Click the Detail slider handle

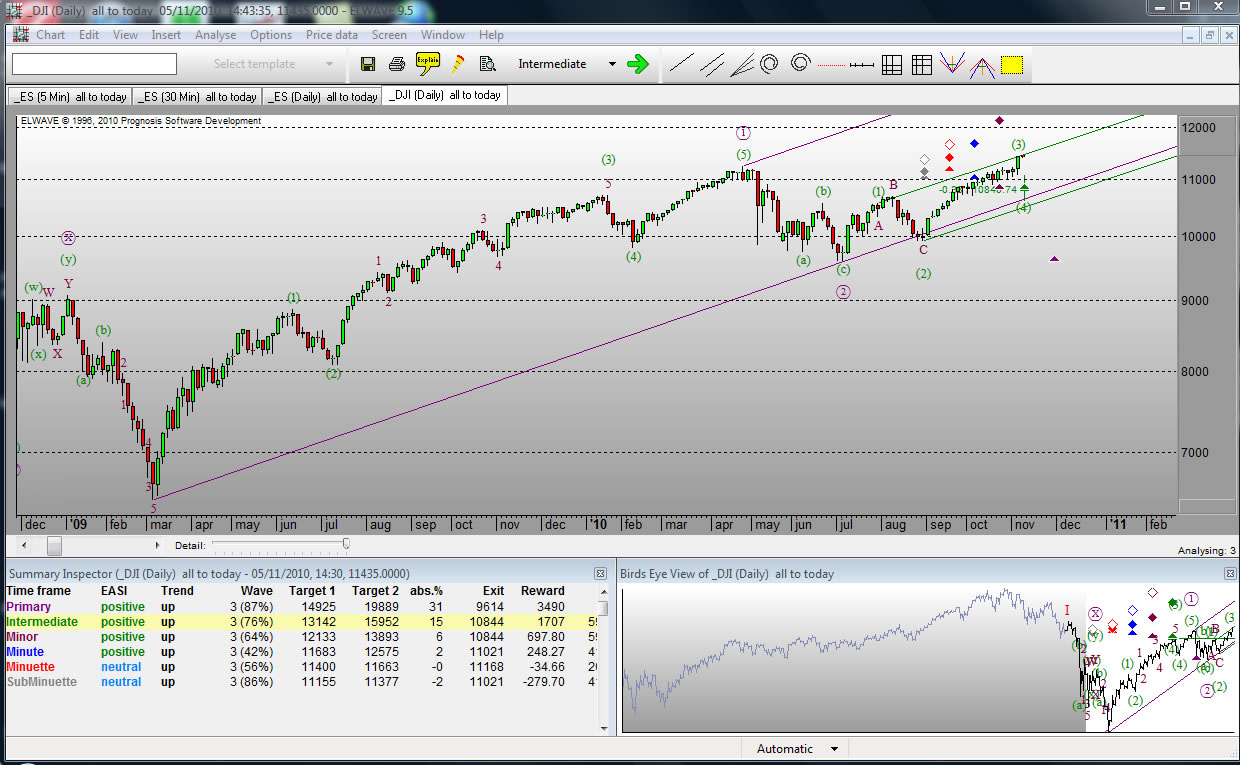pos(346,543)
